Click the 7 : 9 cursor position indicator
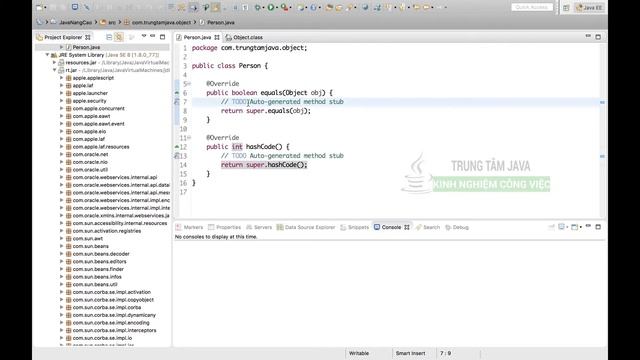640x360 pixels. click(445, 353)
